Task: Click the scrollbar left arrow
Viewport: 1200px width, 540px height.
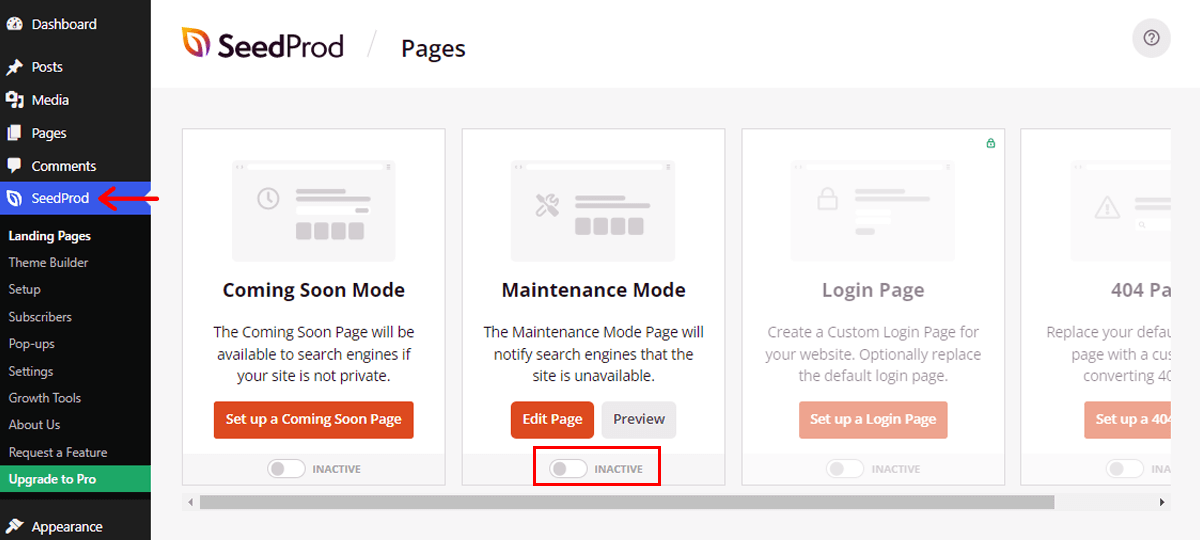Action: coord(189,502)
